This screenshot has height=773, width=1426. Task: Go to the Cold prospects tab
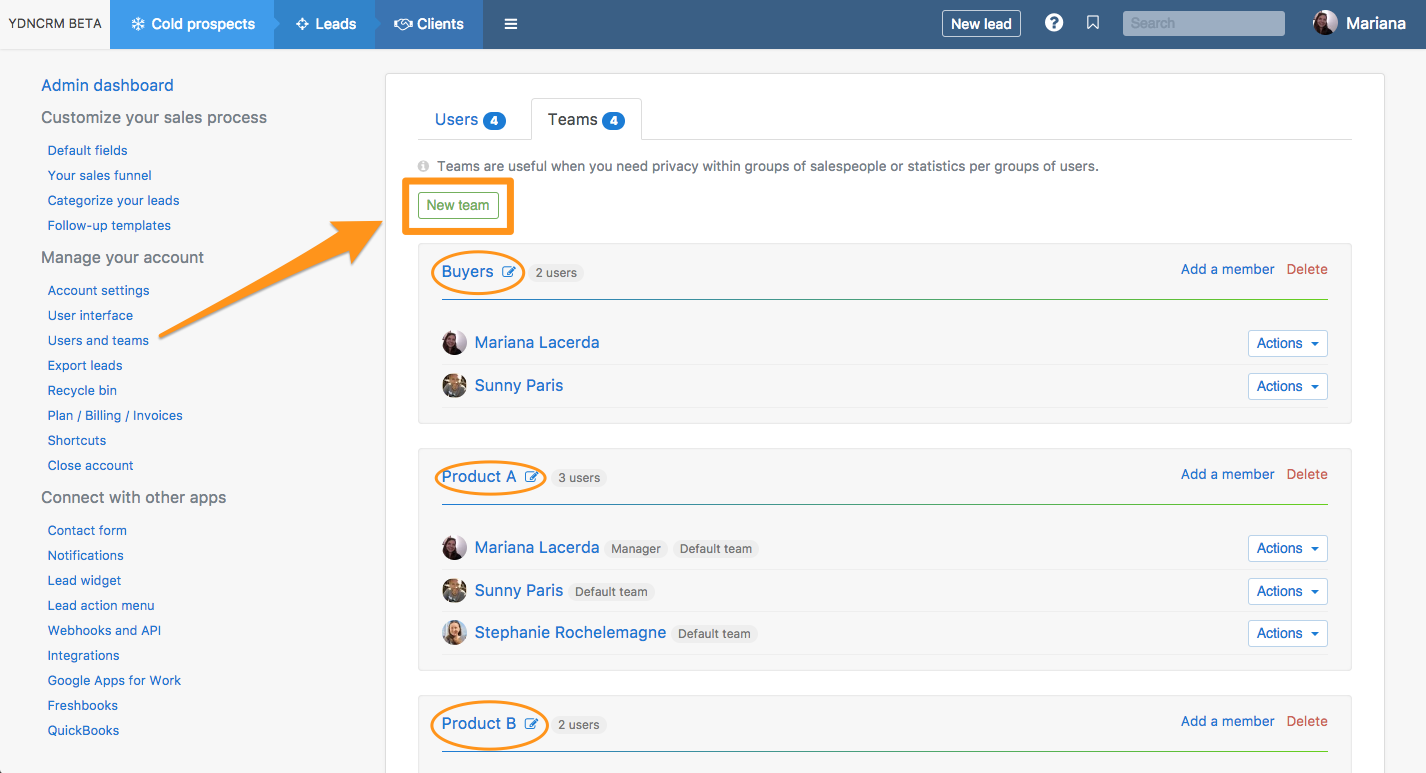pyautogui.click(x=193, y=24)
